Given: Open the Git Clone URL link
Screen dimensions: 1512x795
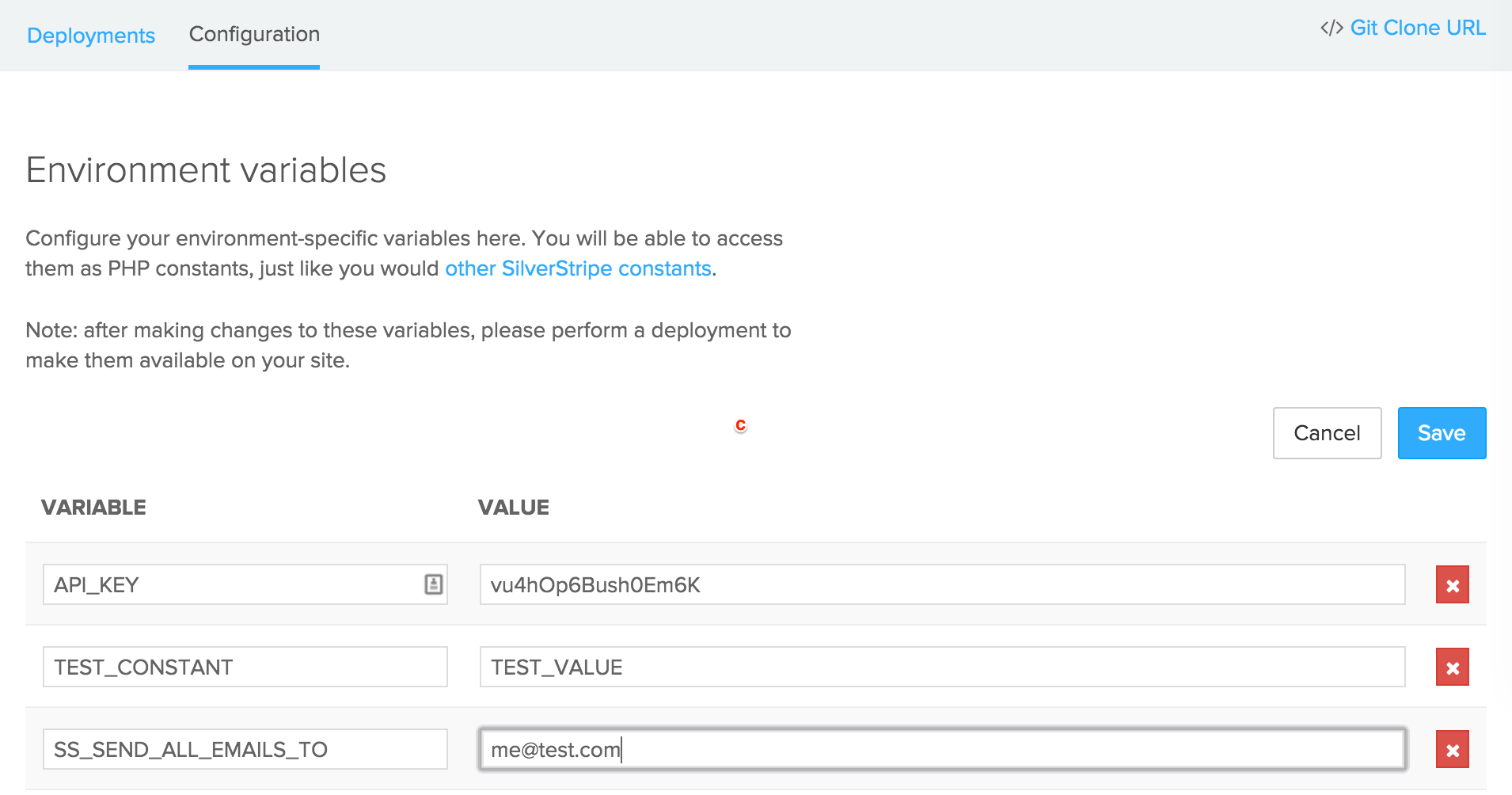Looking at the screenshot, I should (x=1417, y=29).
